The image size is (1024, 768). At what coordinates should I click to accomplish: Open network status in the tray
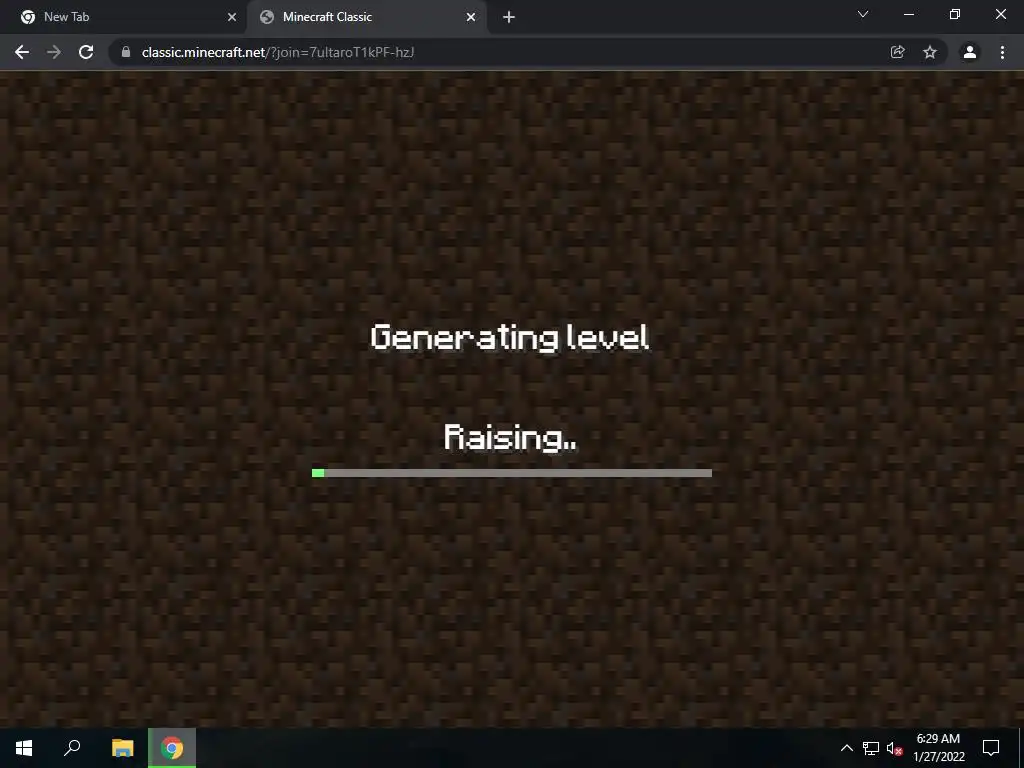(871, 748)
